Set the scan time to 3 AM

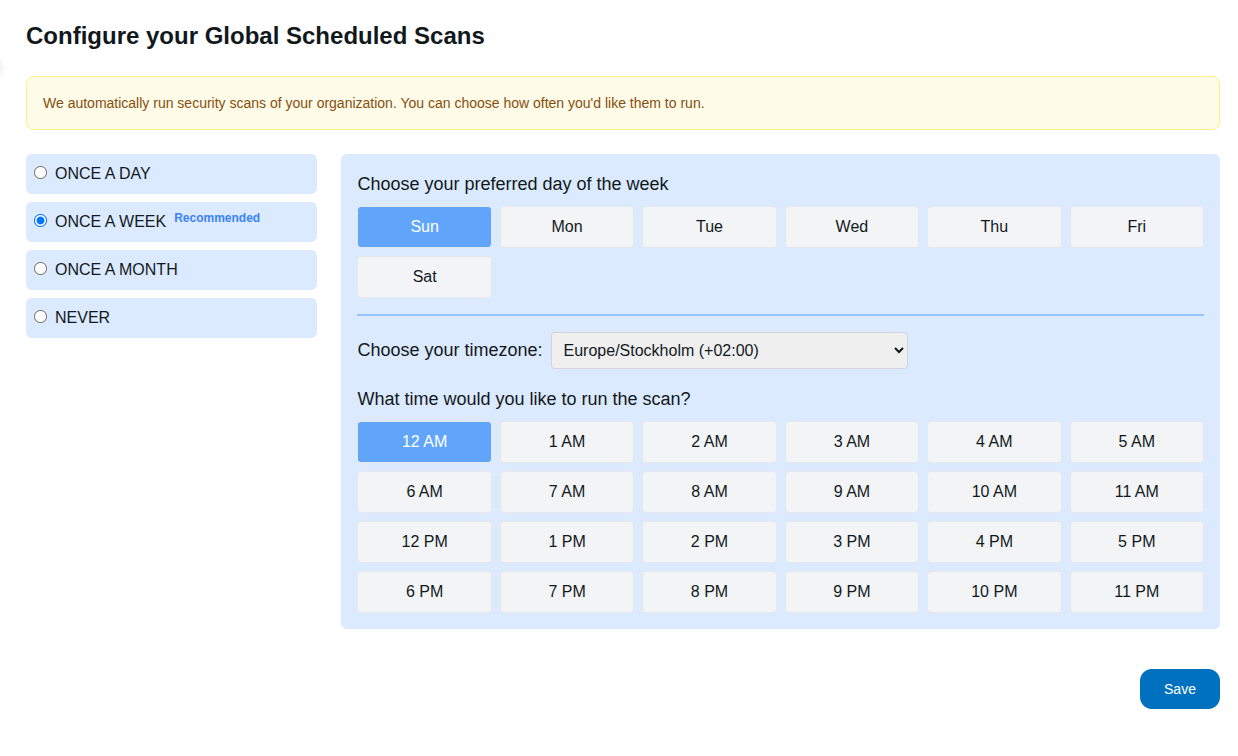pyautogui.click(x=851, y=441)
